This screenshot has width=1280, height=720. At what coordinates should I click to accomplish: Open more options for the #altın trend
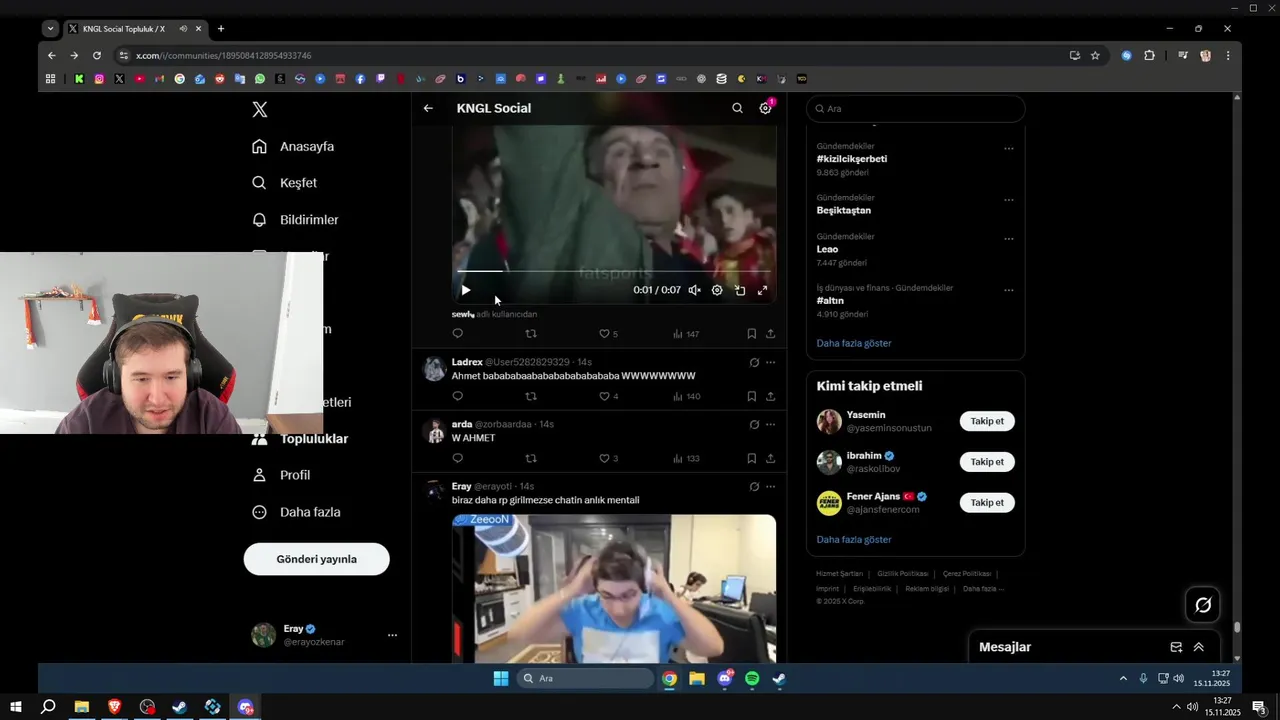pos(1008,290)
